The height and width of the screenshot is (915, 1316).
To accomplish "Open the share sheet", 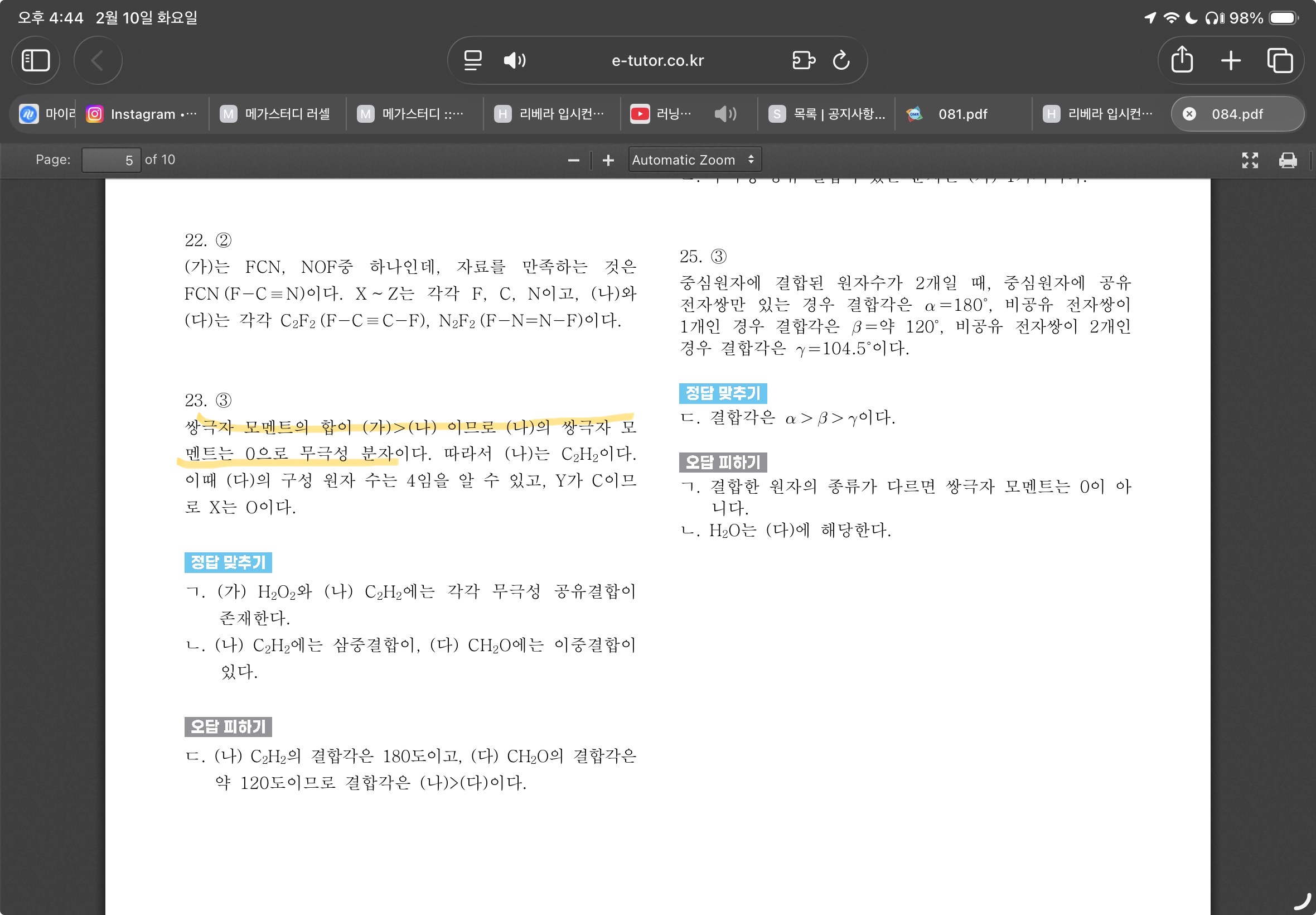I will pos(1182,60).
